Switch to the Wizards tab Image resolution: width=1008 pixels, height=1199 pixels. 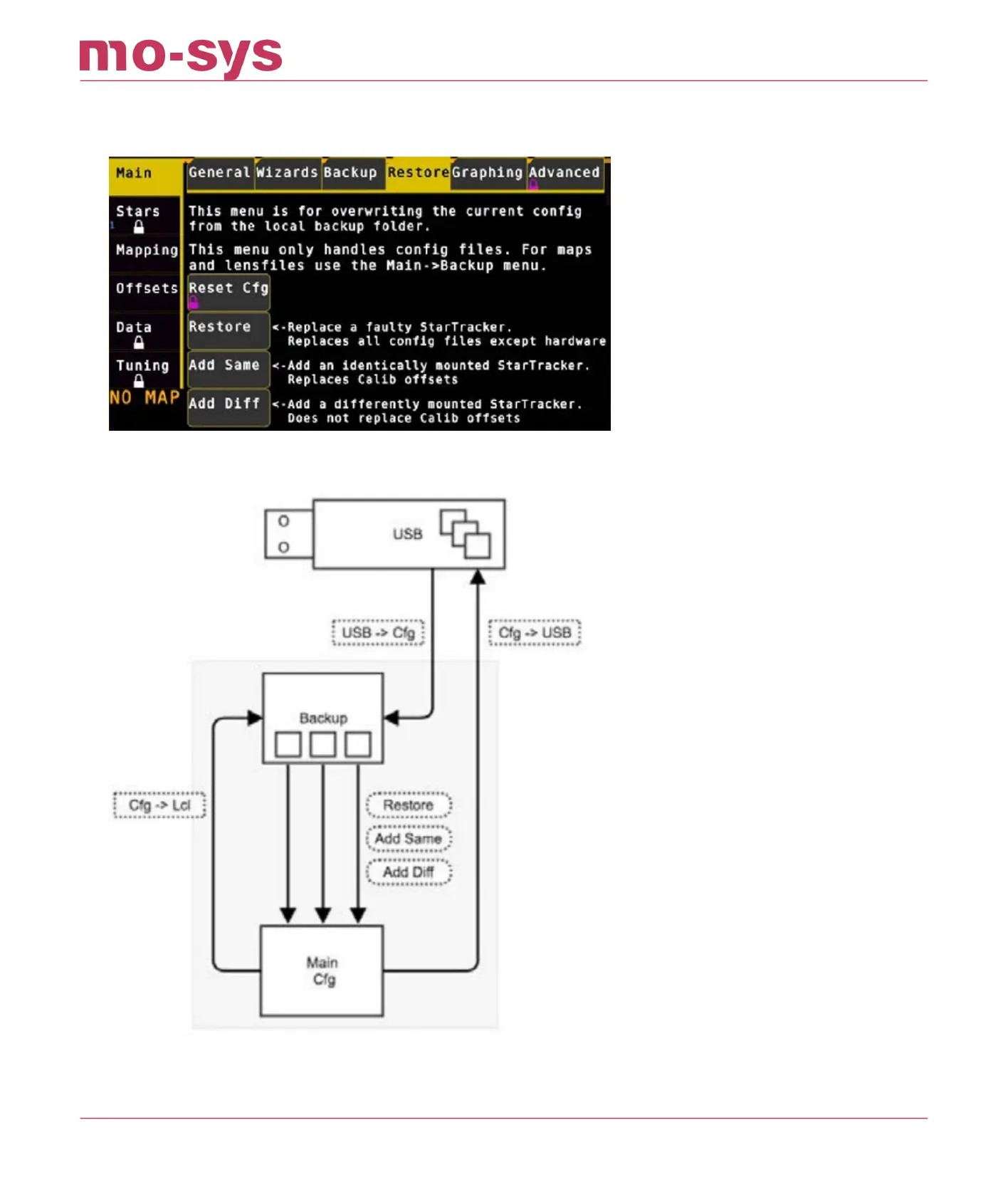pos(287,173)
